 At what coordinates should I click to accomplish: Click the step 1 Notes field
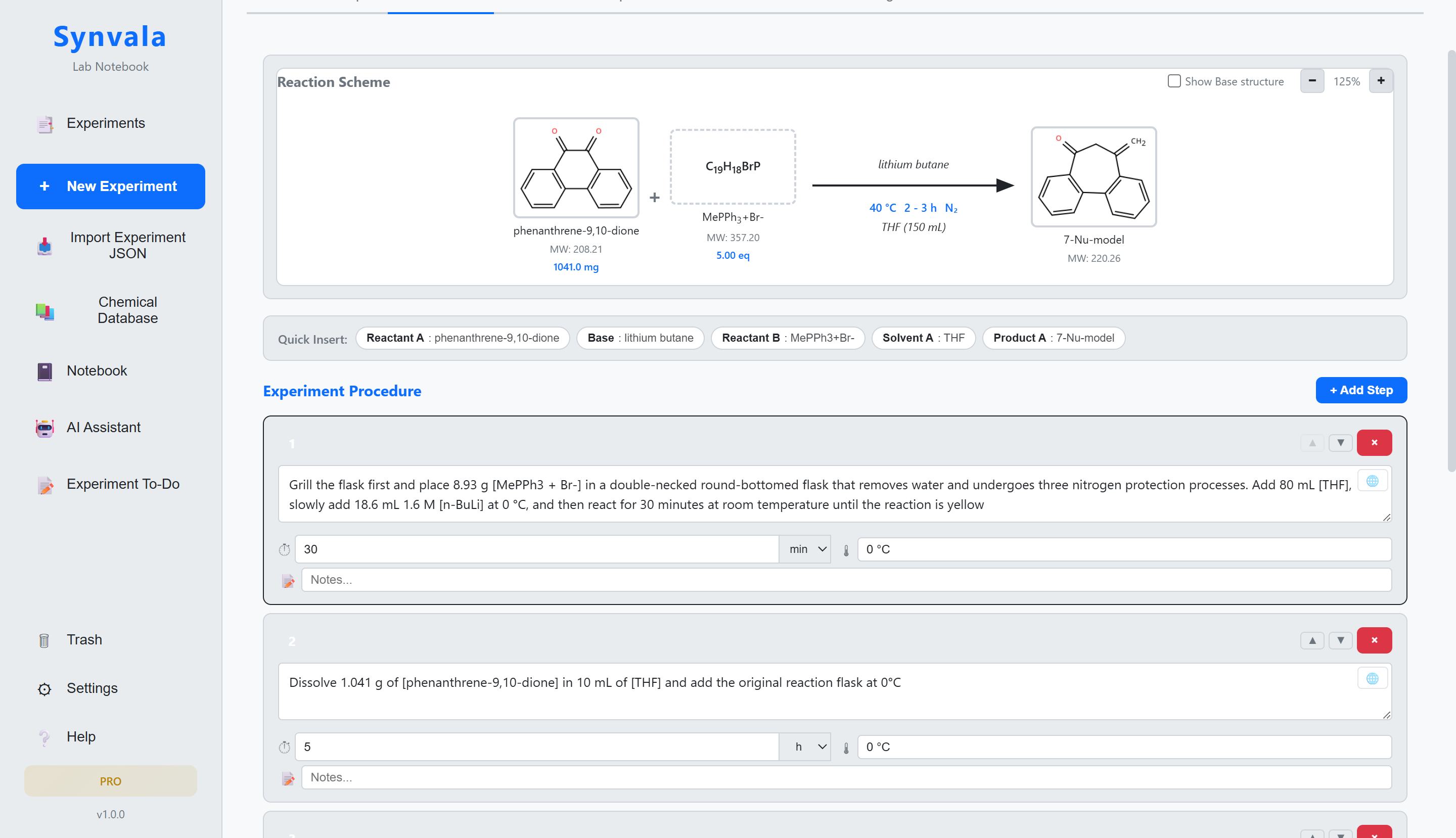846,580
